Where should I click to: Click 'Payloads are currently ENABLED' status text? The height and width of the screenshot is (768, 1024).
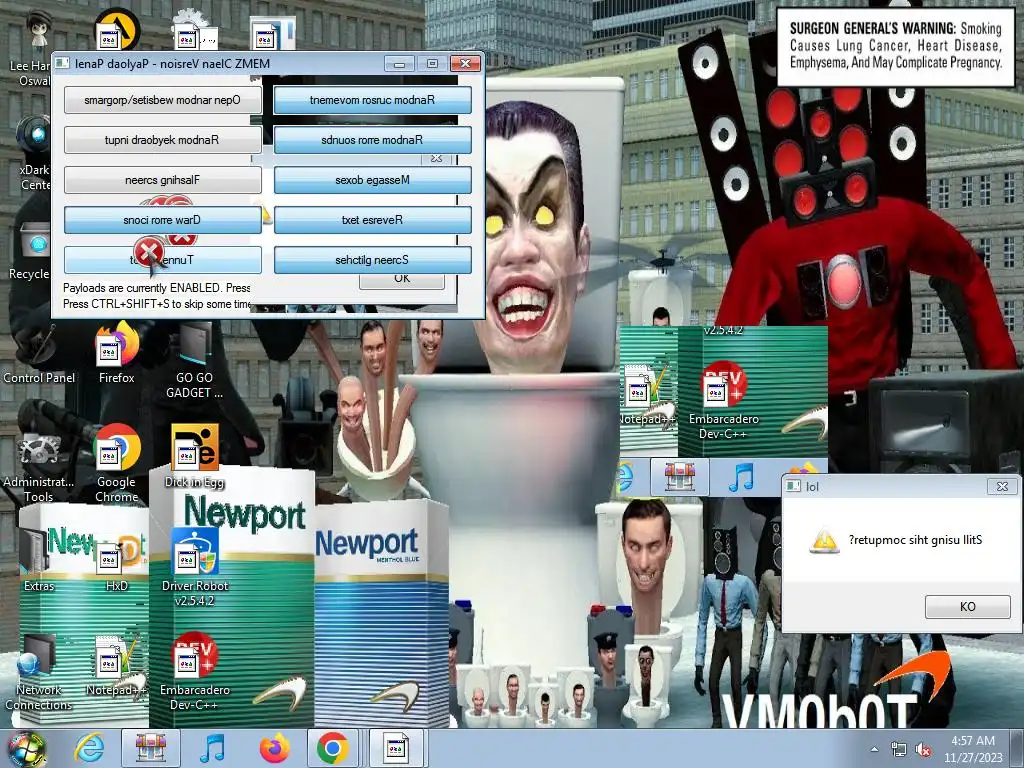tap(157, 287)
